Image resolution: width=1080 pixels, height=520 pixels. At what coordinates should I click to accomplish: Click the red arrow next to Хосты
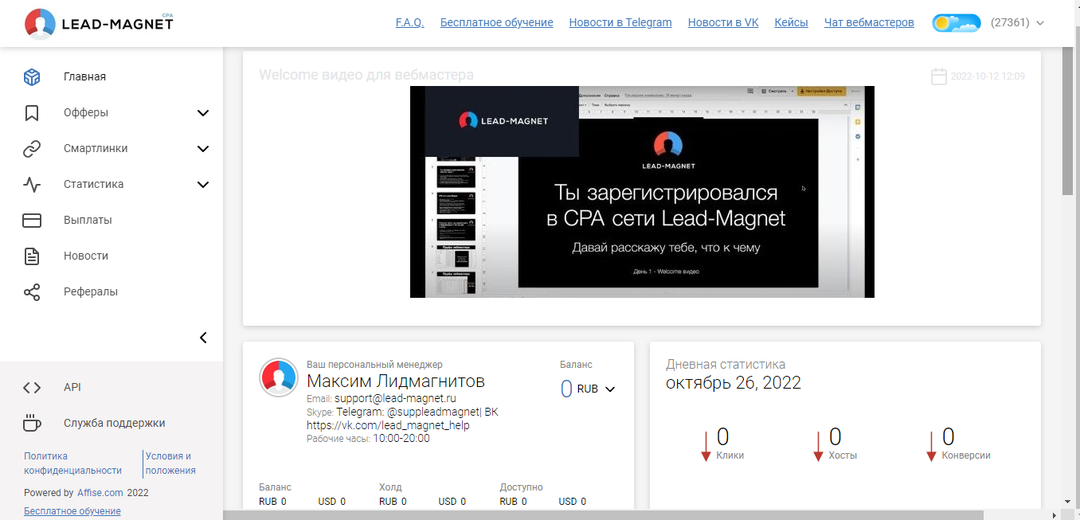818,446
